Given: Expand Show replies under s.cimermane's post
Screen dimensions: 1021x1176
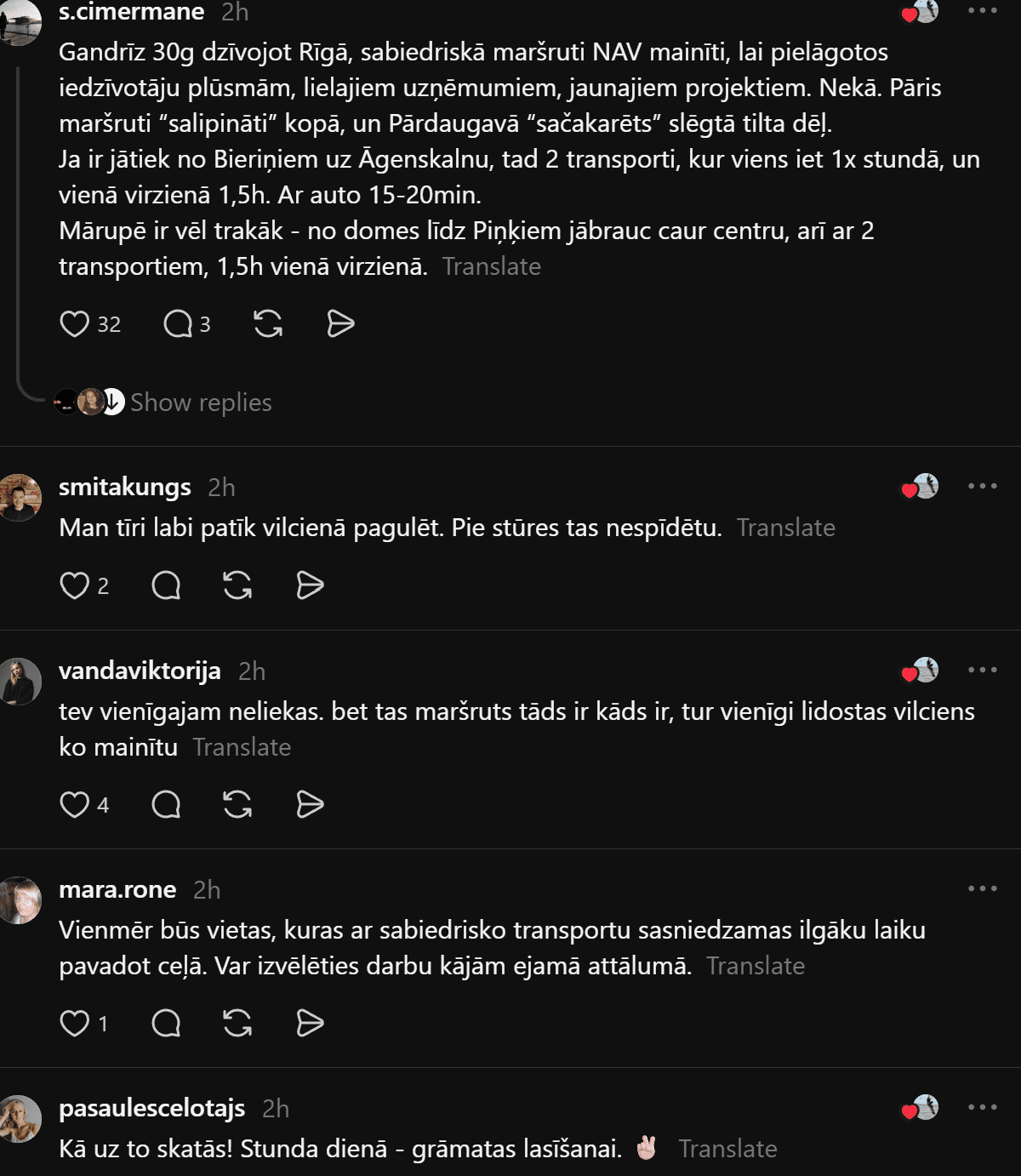Looking at the screenshot, I should click(201, 402).
